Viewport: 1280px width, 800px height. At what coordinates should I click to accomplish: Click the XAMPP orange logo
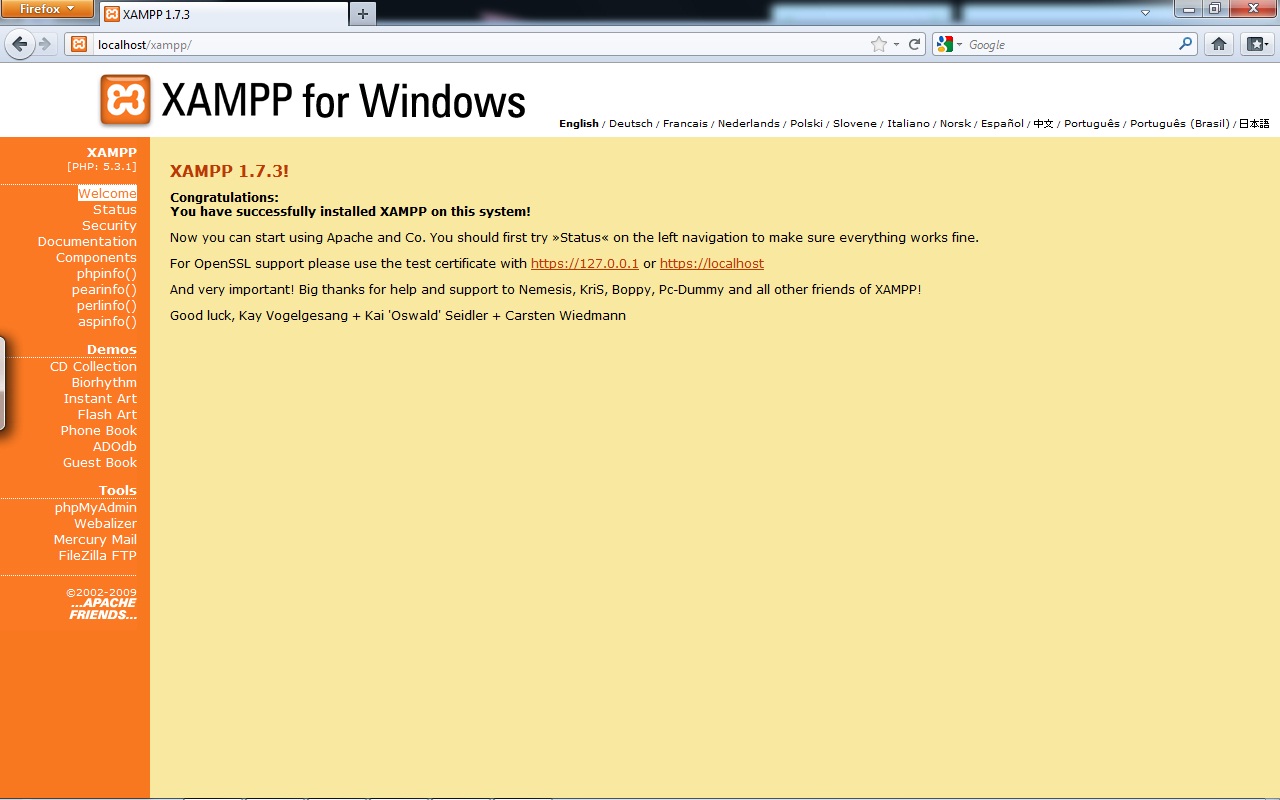coord(125,100)
